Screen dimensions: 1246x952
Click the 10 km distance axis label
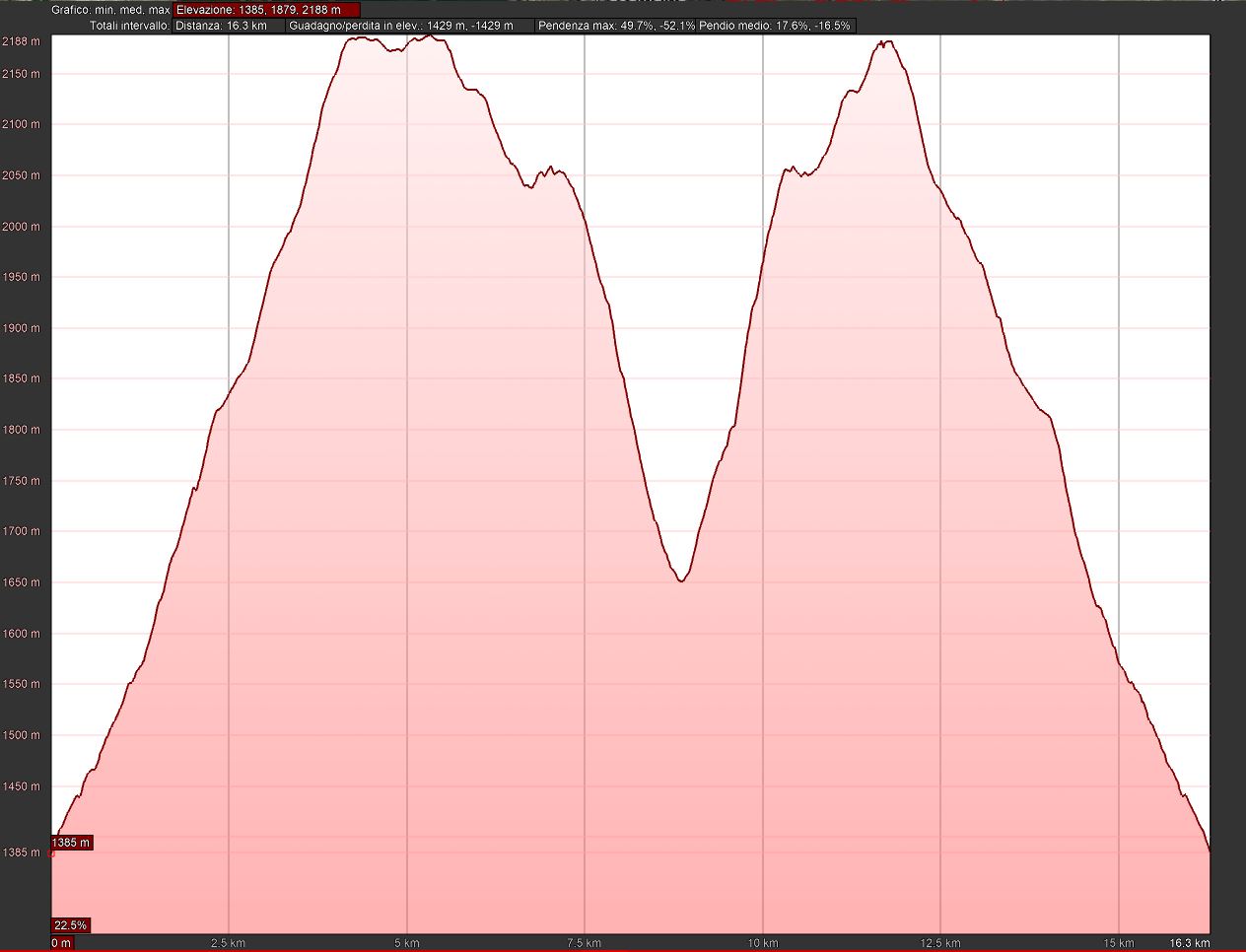coord(762,943)
